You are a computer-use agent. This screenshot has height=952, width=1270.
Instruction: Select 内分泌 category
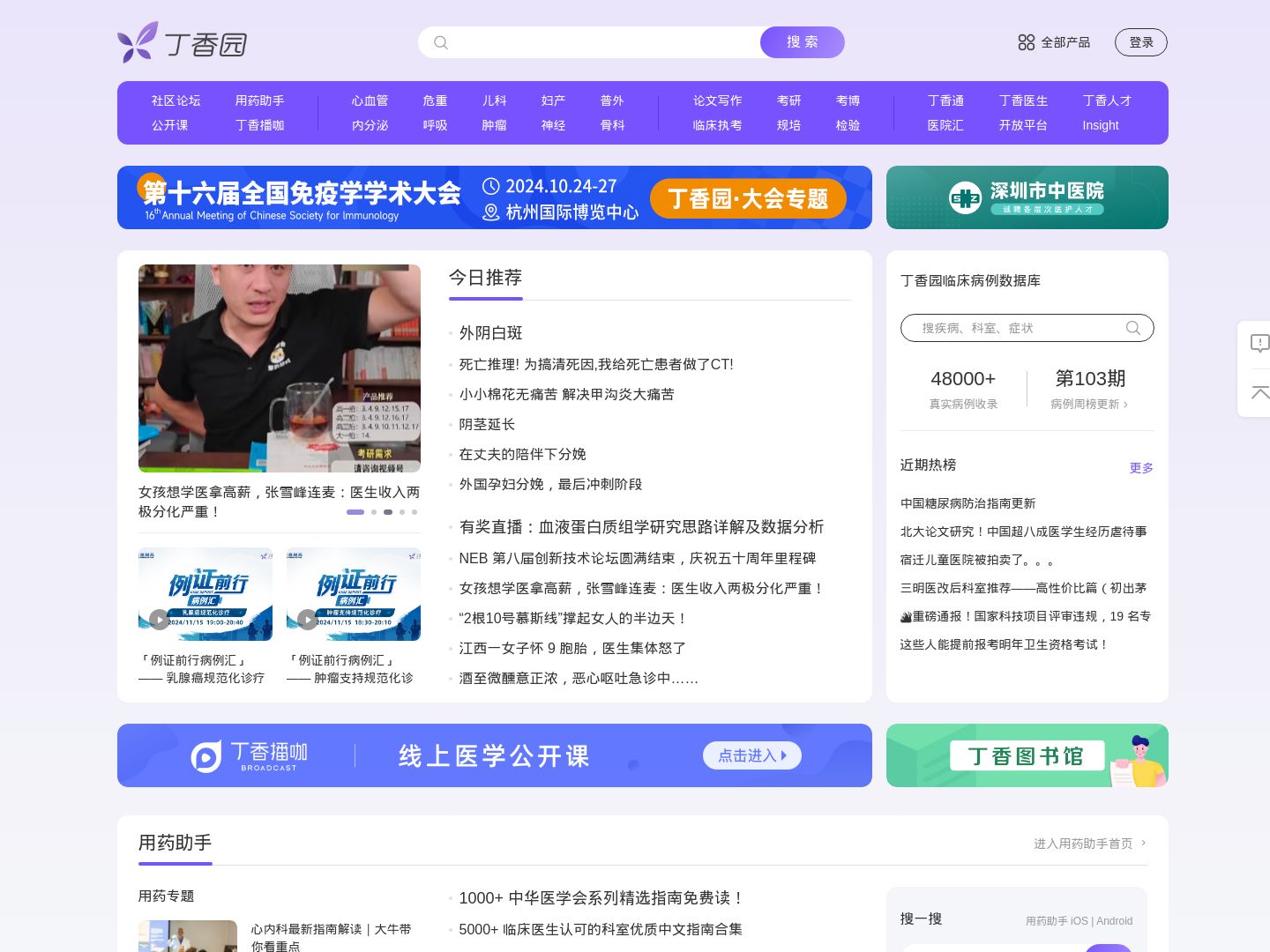coord(370,125)
